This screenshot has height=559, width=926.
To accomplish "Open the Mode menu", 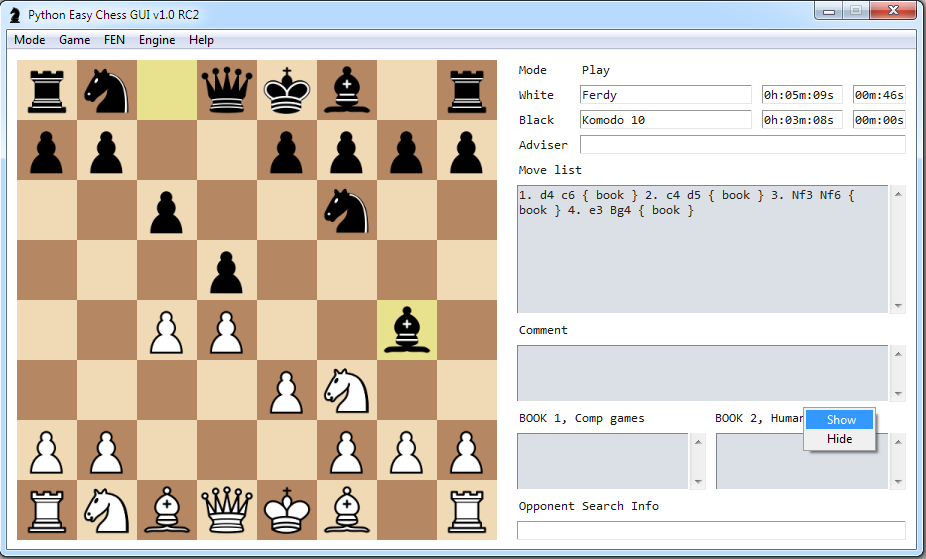I will click(30, 40).
